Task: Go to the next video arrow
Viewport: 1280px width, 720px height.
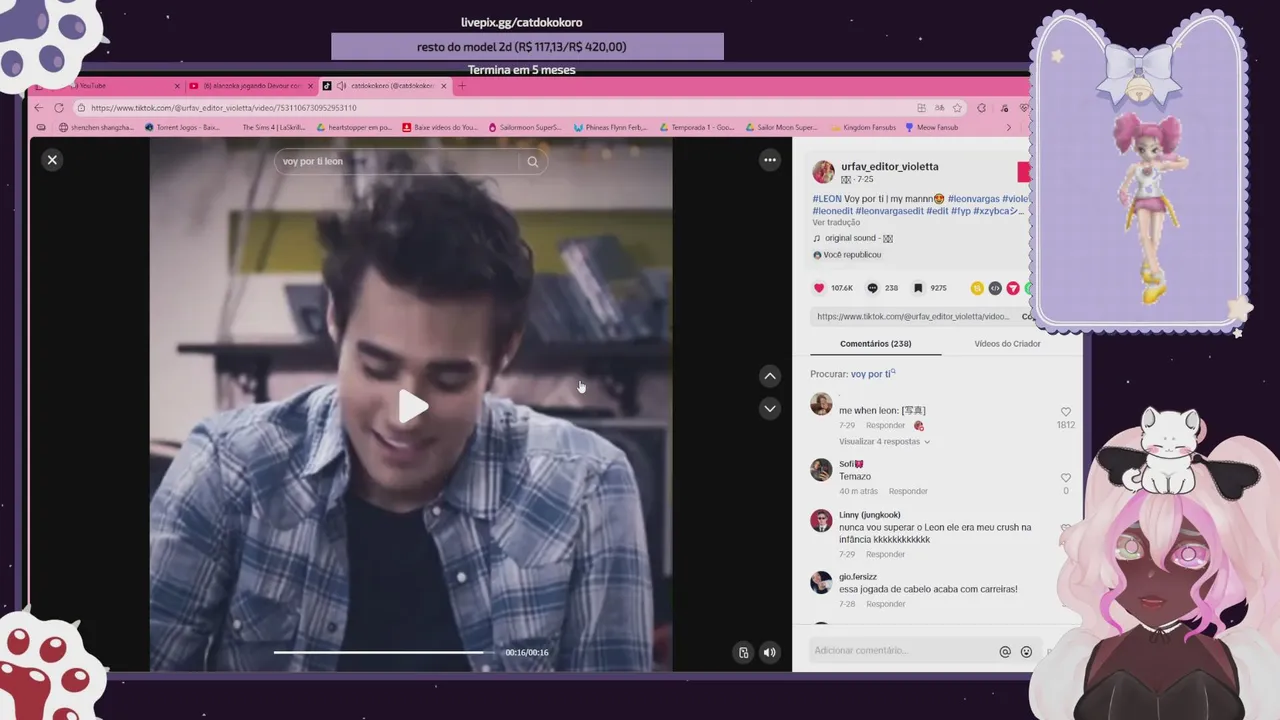Action: pos(769,408)
